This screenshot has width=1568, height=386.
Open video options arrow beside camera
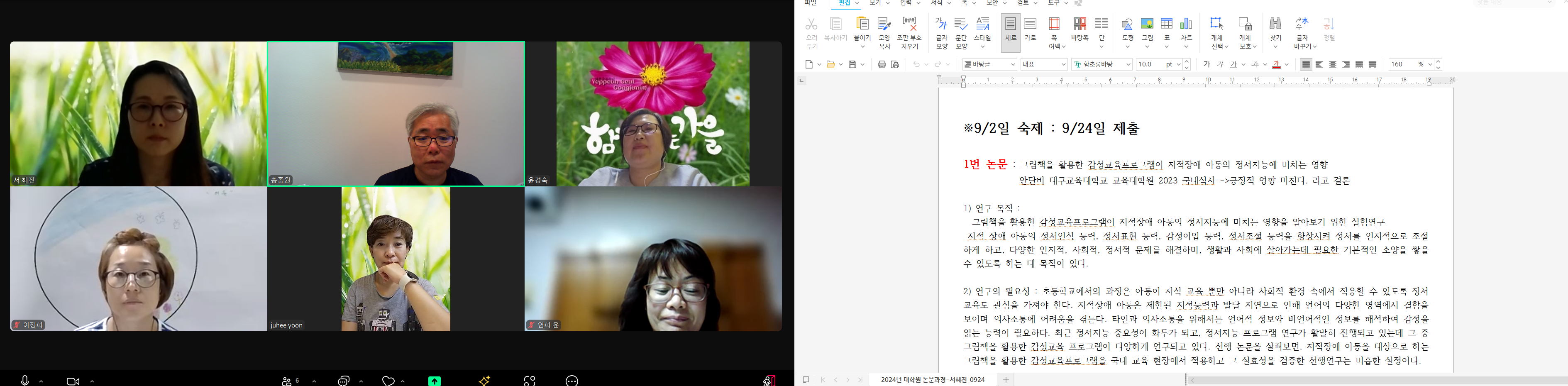92,381
